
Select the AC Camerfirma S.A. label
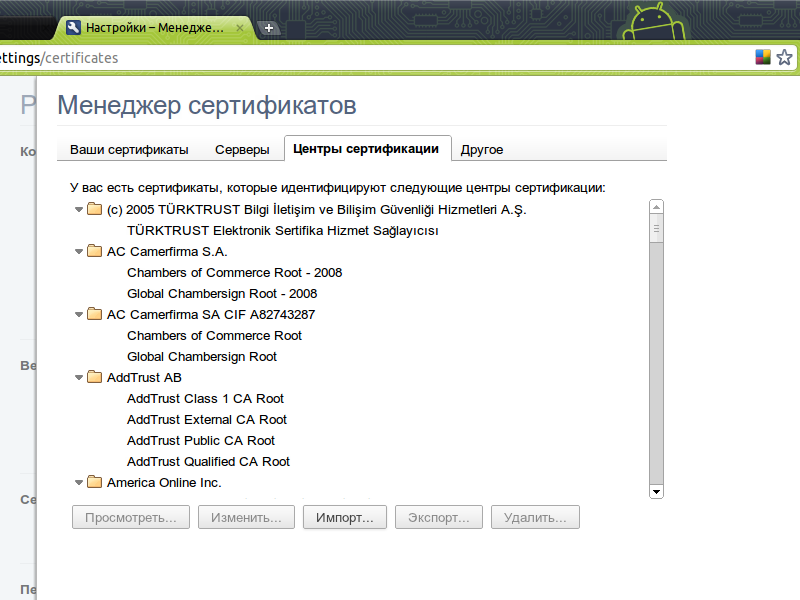[x=167, y=252]
